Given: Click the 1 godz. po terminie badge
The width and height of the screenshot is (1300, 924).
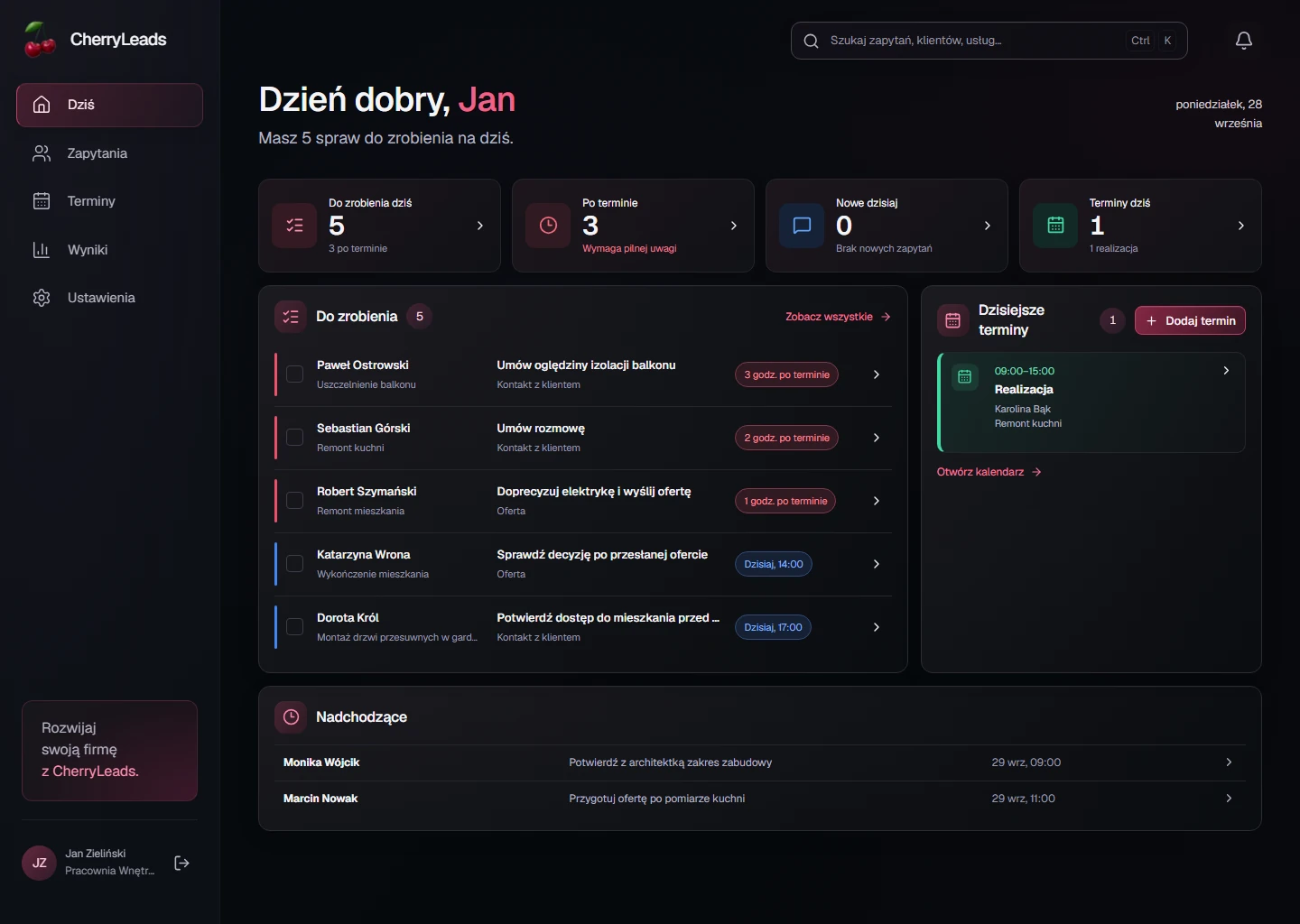Looking at the screenshot, I should pyautogui.click(x=785, y=501).
